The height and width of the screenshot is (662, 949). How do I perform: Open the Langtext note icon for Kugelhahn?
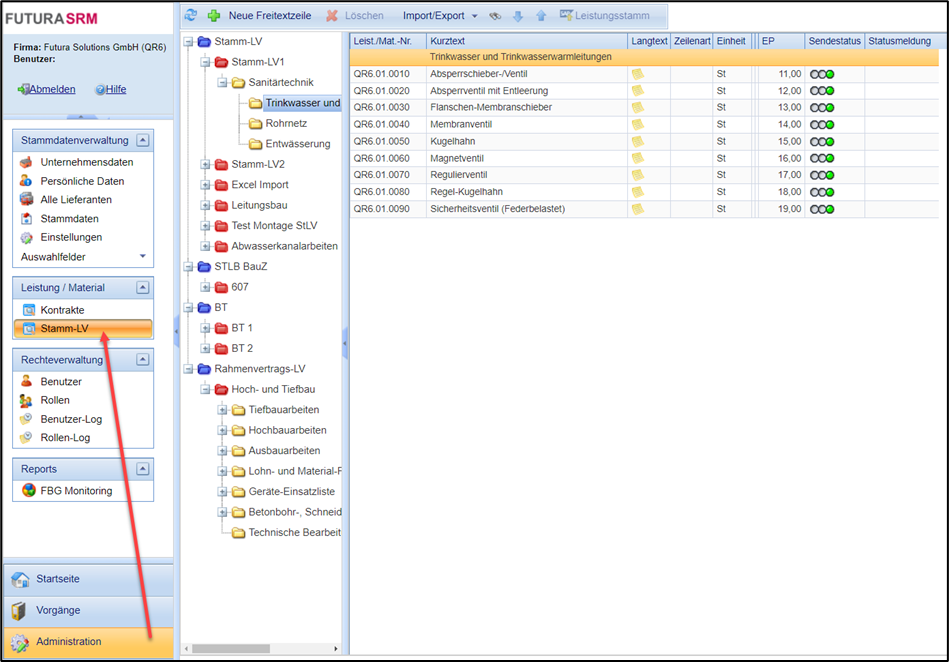(638, 141)
